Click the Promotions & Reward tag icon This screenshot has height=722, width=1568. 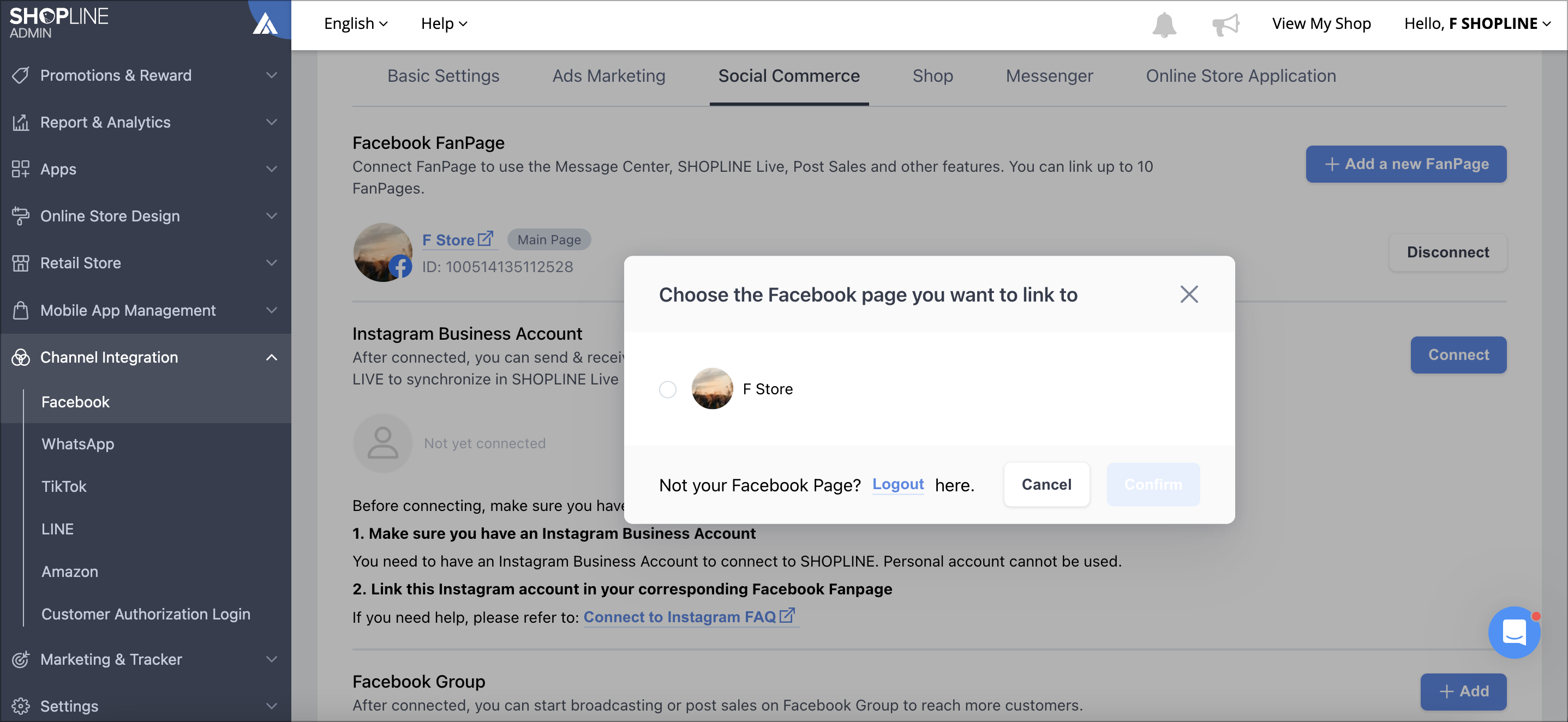pos(20,75)
